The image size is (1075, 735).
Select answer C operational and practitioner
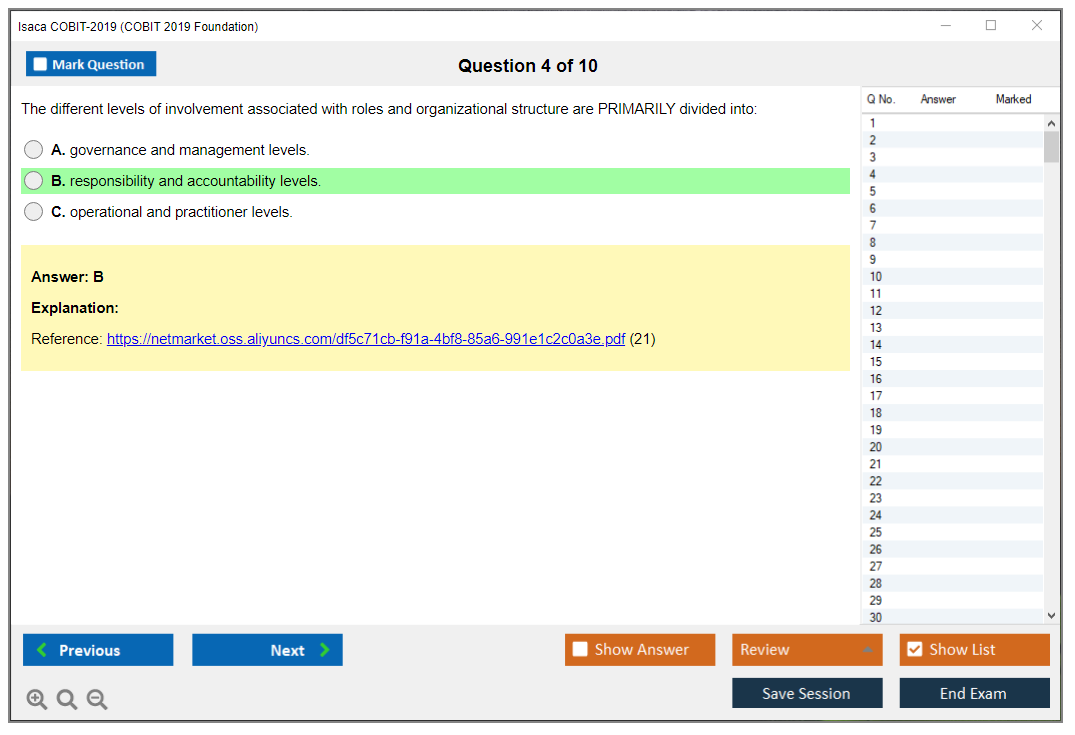pyautogui.click(x=34, y=212)
